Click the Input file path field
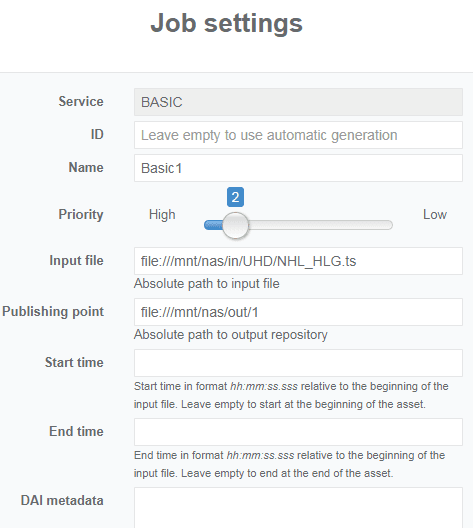 [298, 261]
